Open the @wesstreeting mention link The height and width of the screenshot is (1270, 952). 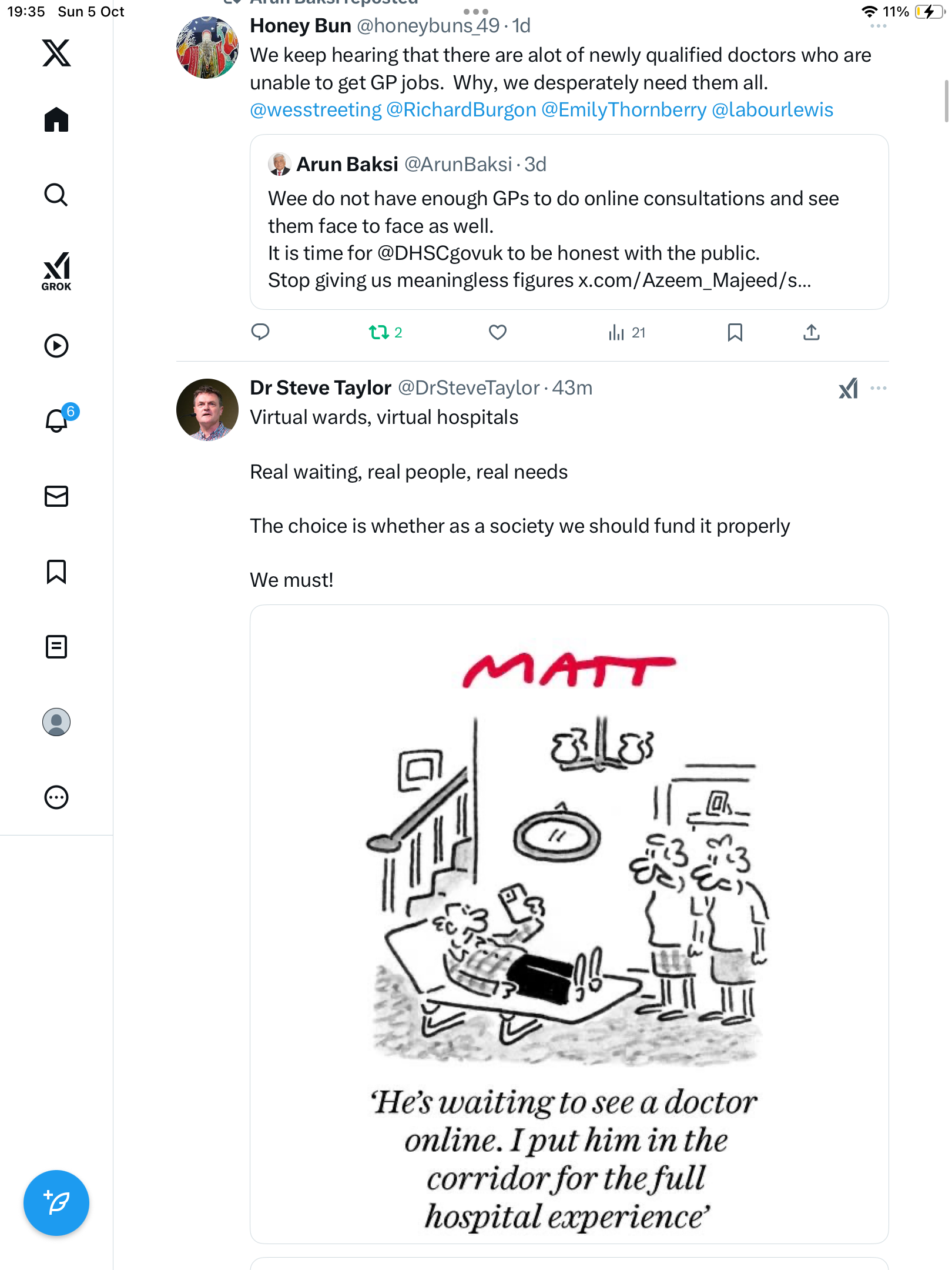tap(316, 110)
